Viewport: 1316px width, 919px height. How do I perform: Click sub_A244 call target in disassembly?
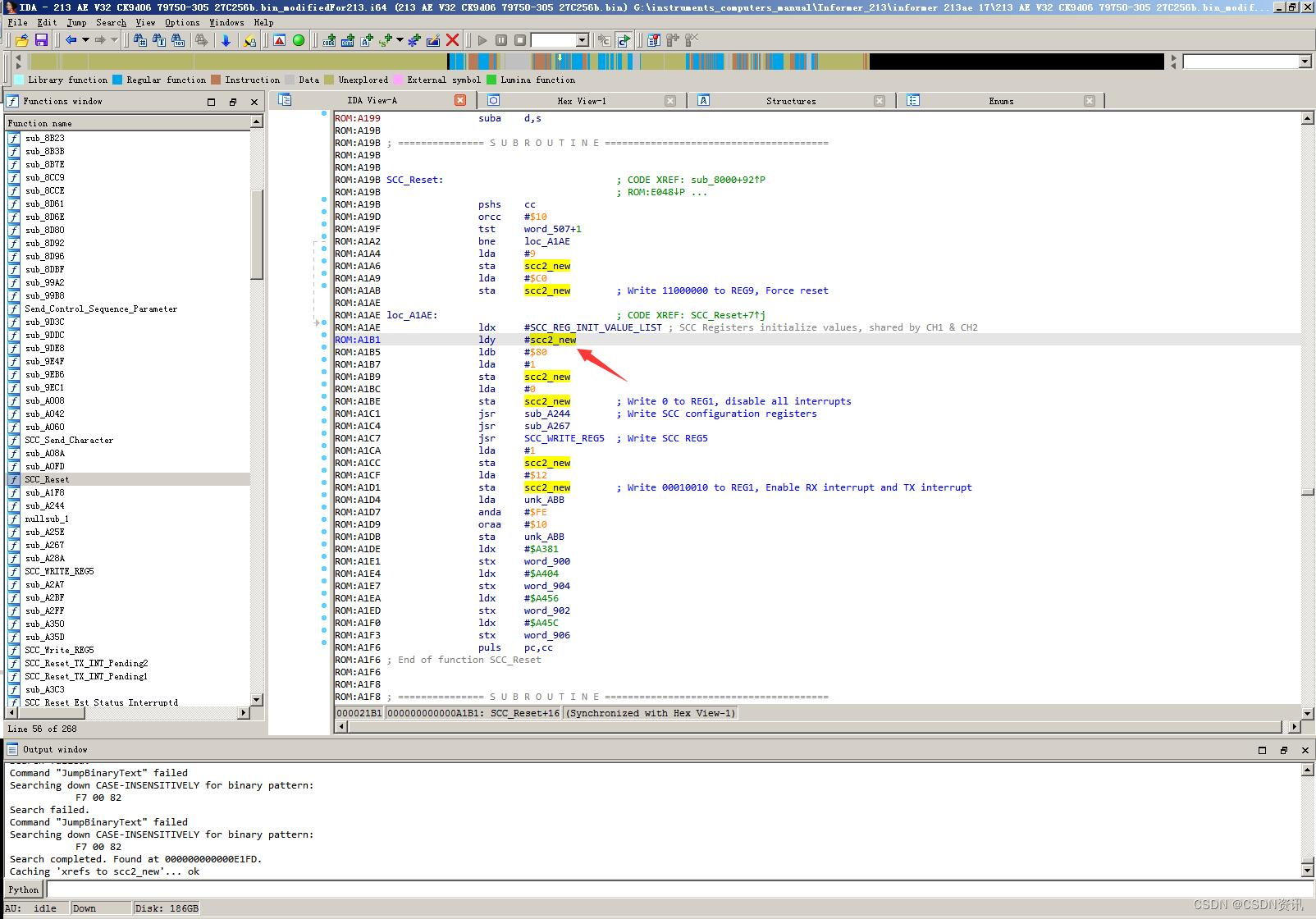pyautogui.click(x=547, y=414)
